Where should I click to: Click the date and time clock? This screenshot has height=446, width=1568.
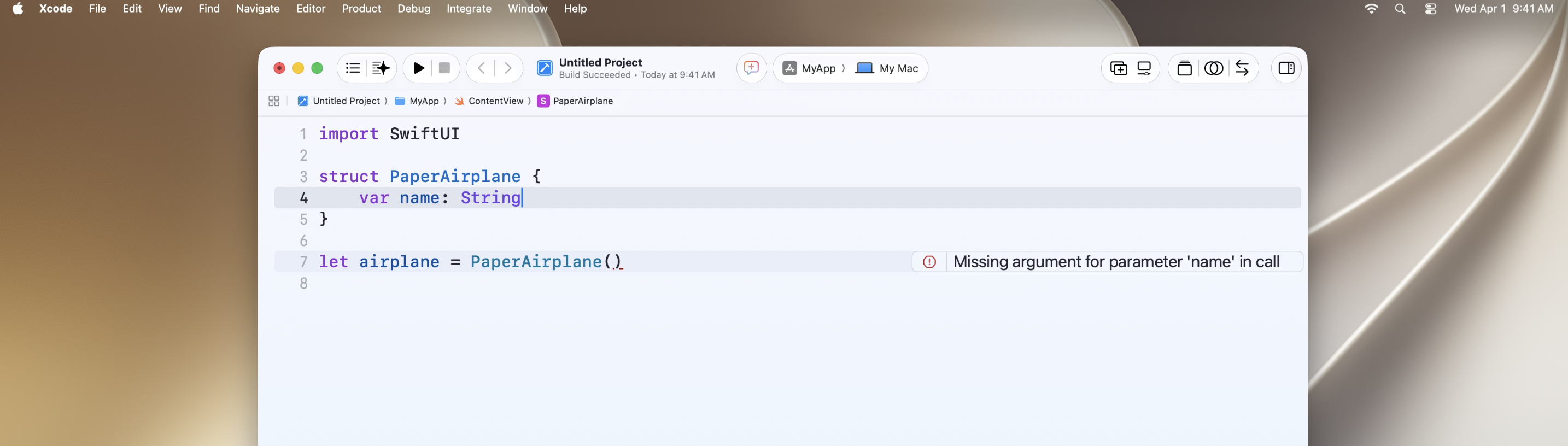(x=1503, y=9)
